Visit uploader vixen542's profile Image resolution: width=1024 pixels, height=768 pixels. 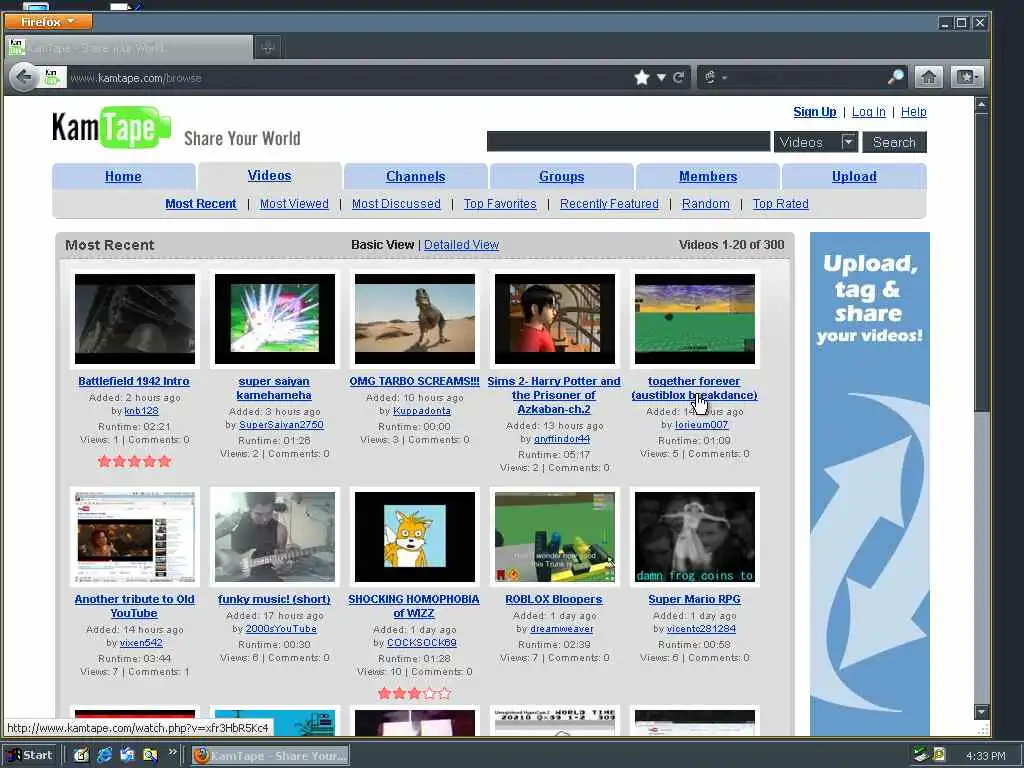tap(141, 643)
